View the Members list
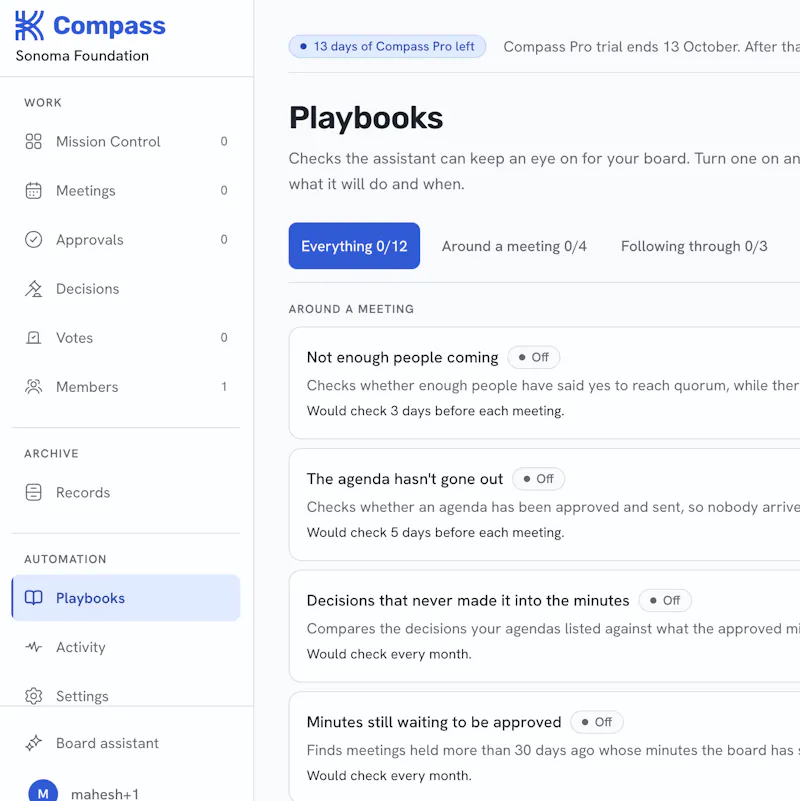800x801 pixels. tap(126, 387)
